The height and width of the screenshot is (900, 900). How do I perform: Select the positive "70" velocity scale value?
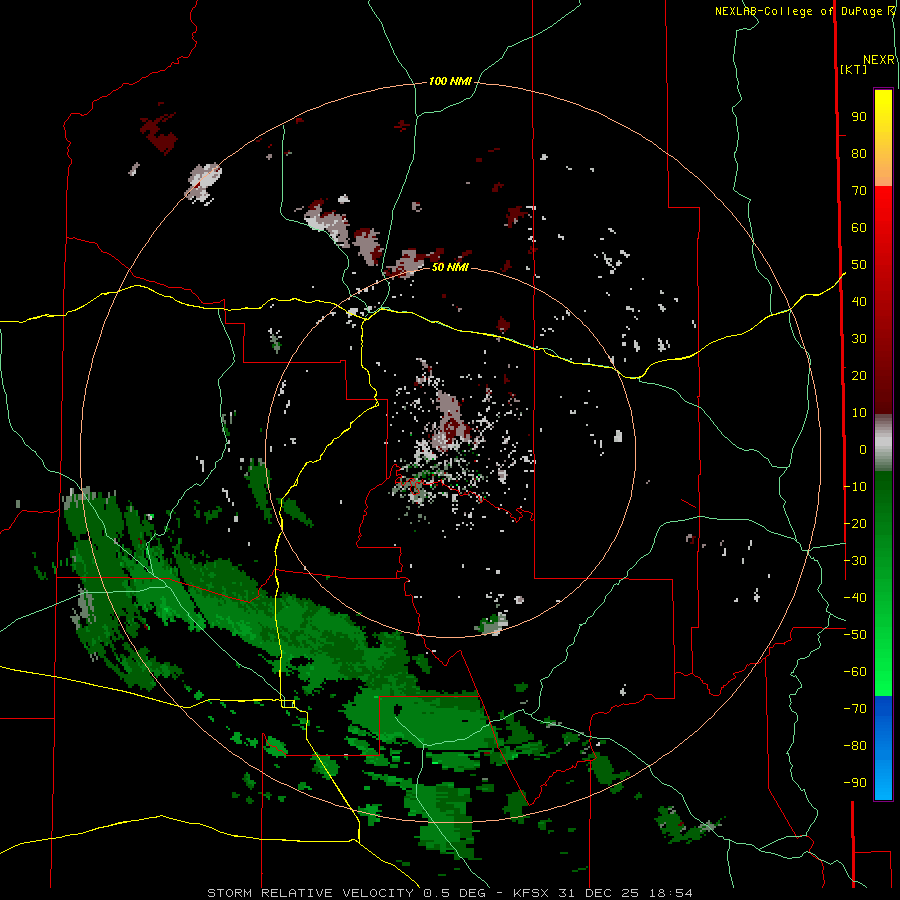click(859, 191)
